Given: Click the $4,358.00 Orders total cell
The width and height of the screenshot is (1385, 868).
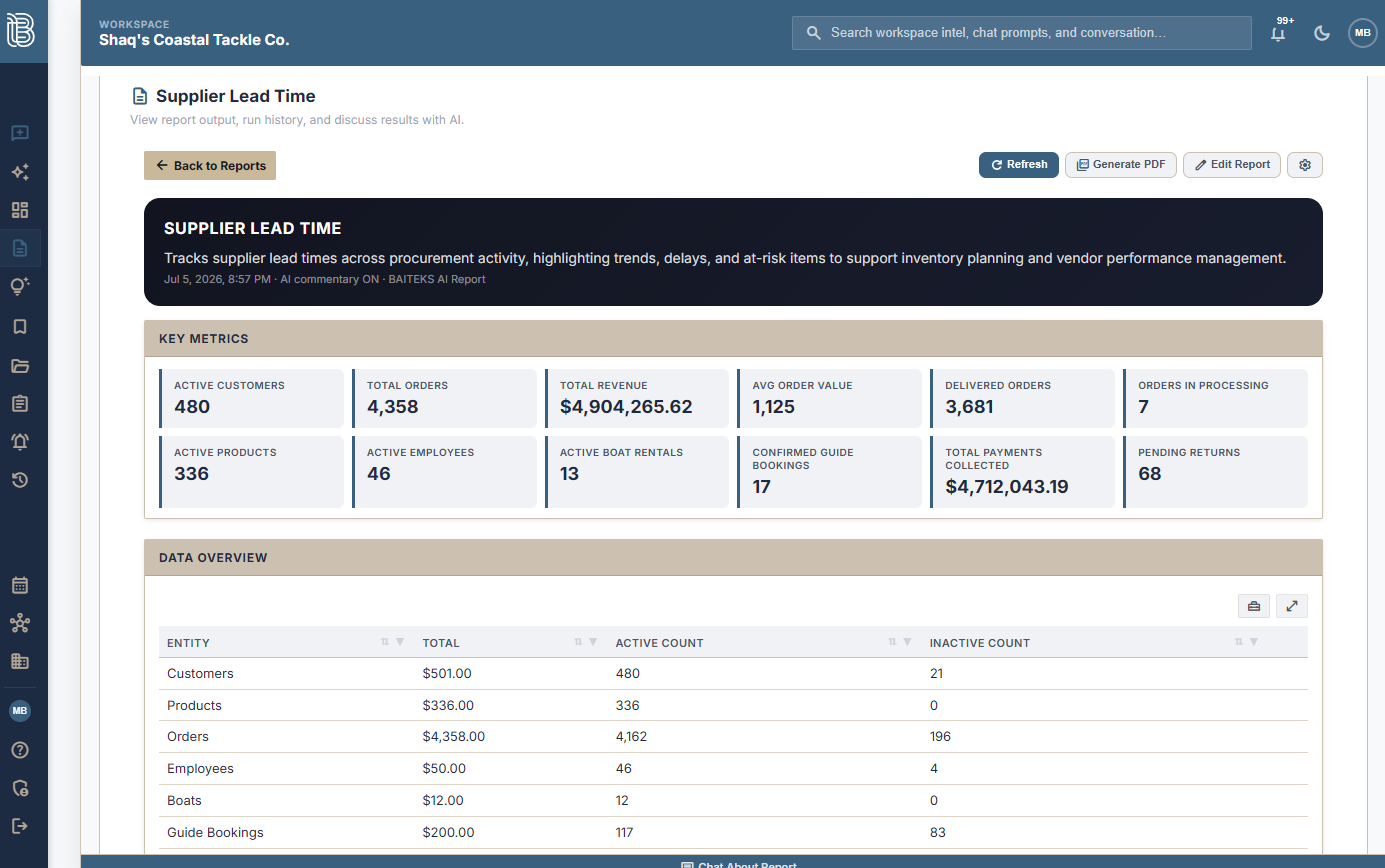Looking at the screenshot, I should (454, 737).
